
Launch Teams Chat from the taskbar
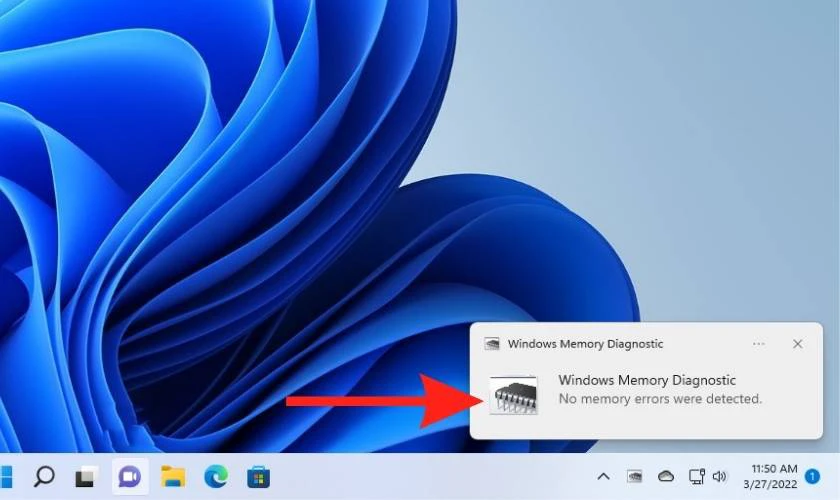pyautogui.click(x=130, y=476)
